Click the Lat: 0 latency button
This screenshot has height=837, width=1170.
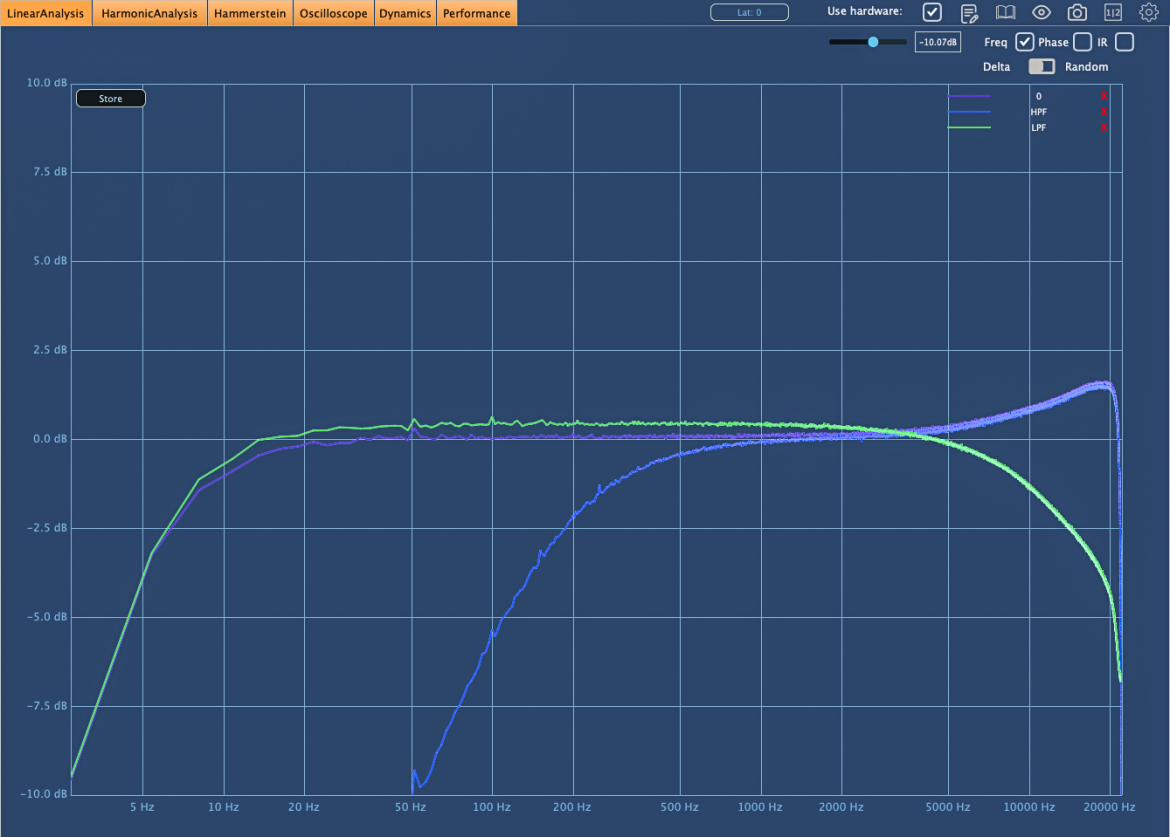[749, 12]
